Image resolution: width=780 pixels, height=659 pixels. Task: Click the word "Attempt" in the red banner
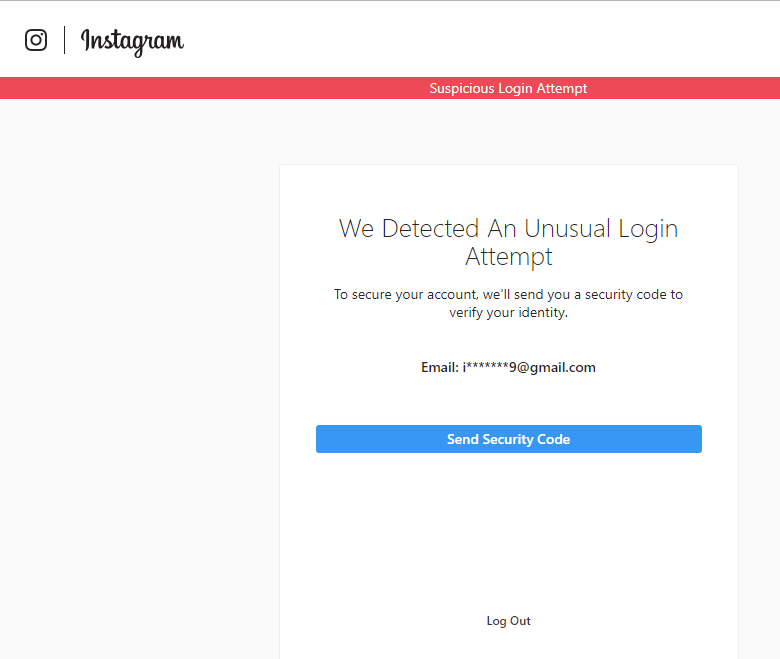561,88
